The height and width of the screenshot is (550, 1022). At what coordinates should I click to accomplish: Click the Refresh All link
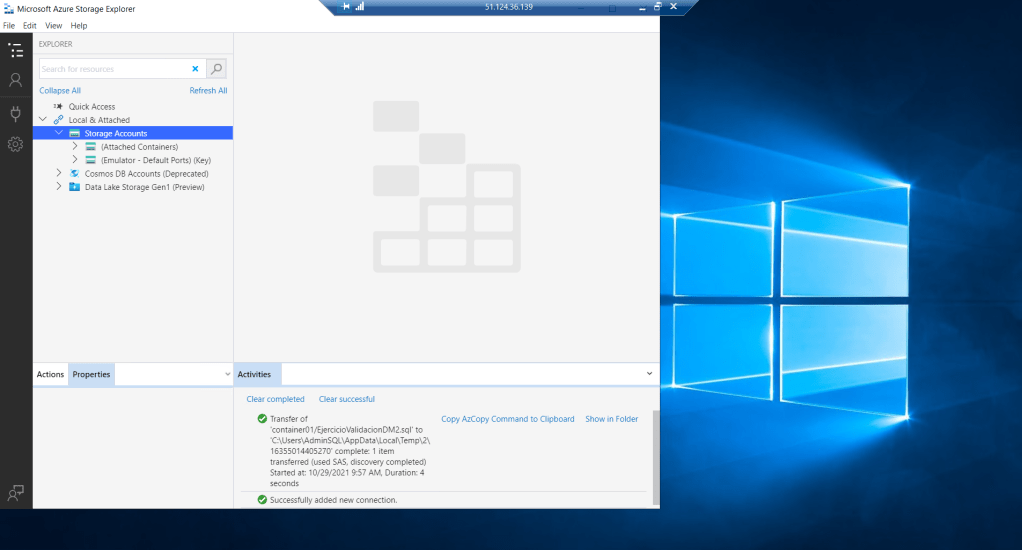pos(208,90)
